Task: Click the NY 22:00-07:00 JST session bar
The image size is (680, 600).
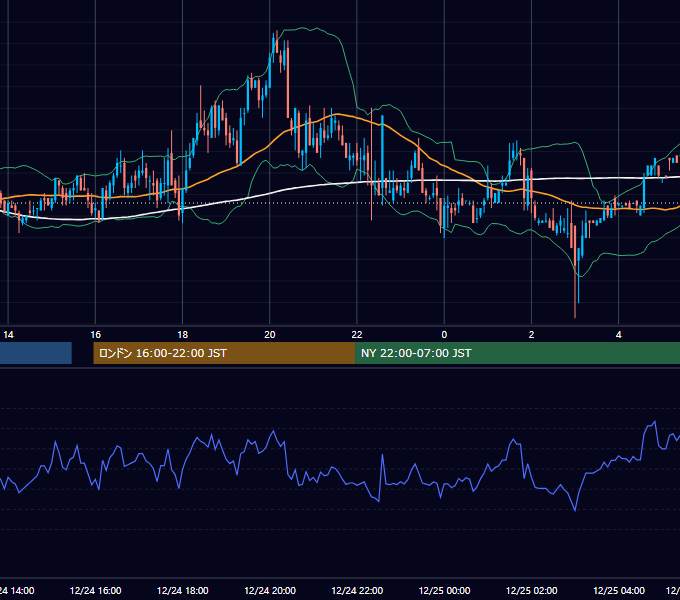Action: [x=517, y=353]
